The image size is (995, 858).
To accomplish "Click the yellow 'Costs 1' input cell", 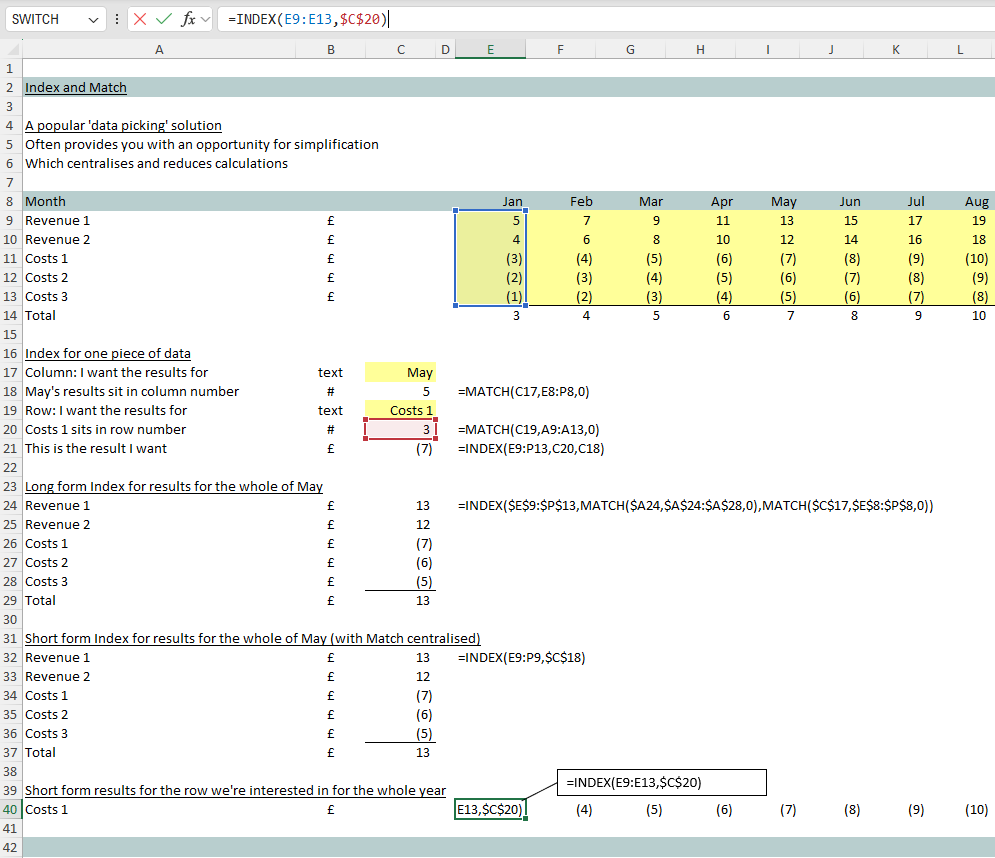I will point(401,410).
